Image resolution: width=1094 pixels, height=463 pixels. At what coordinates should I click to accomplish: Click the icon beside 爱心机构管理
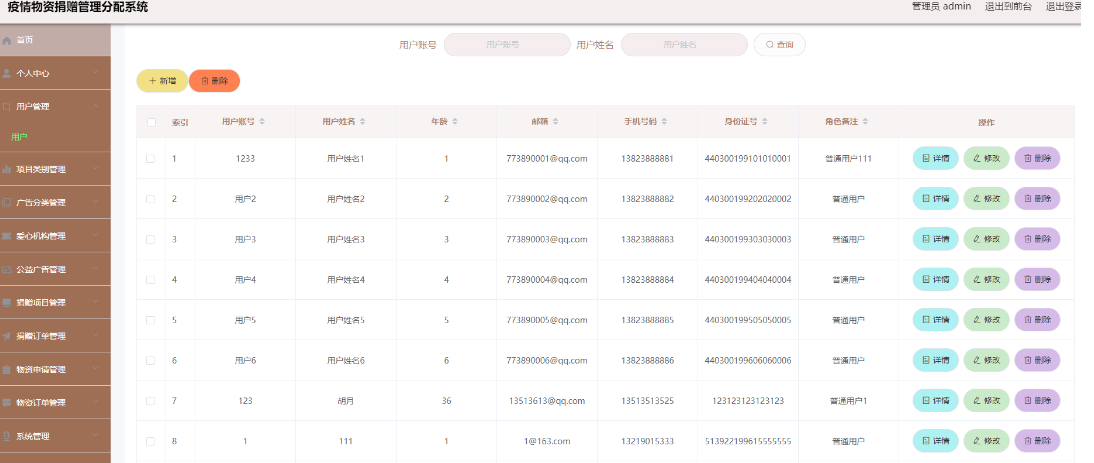tap(7, 236)
